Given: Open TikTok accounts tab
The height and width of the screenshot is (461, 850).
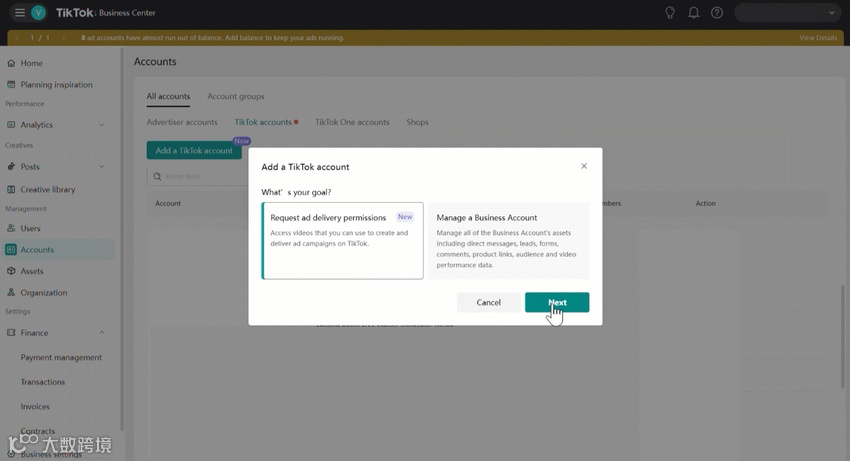Looking at the screenshot, I should pos(263,122).
